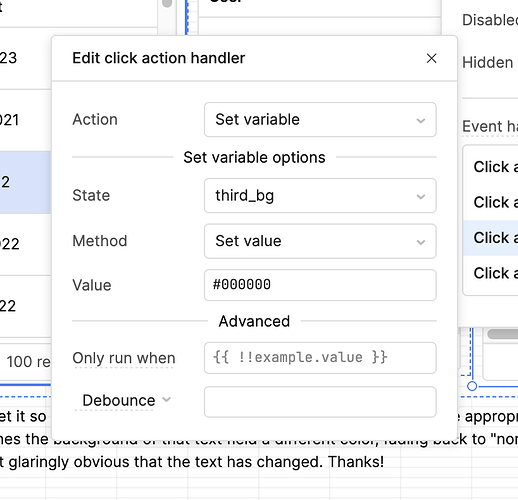Select the table row ending in 21
Viewport: 518px width, 500px height.
(x=26, y=120)
